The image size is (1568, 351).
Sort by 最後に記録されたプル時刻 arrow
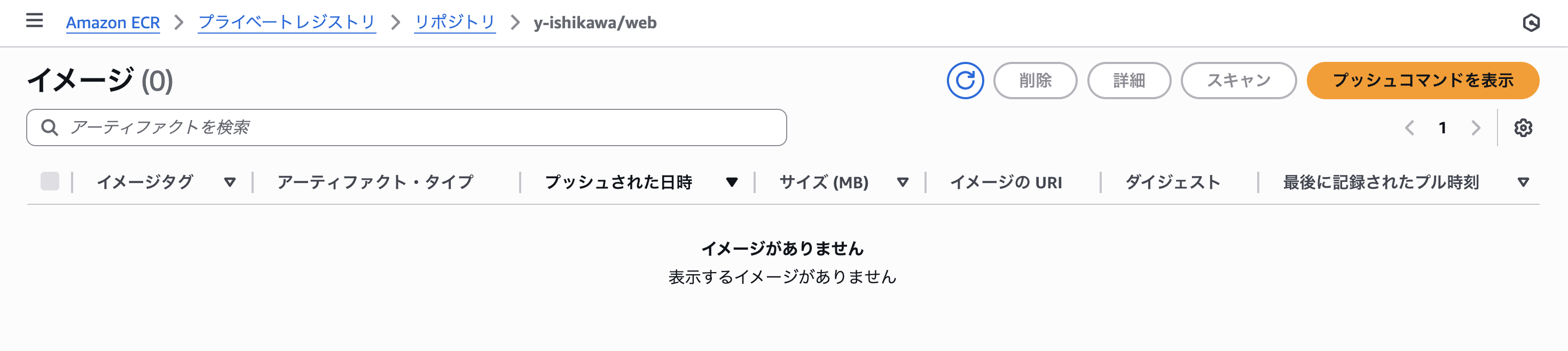pos(1523,182)
